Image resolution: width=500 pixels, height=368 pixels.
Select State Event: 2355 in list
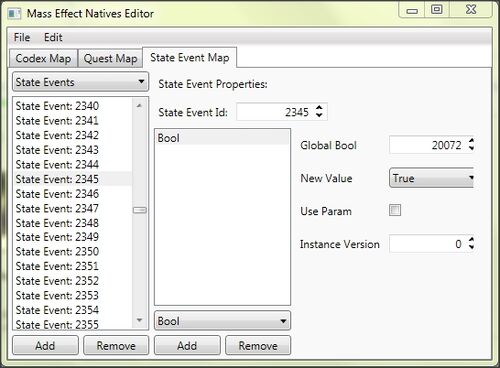click(73, 324)
